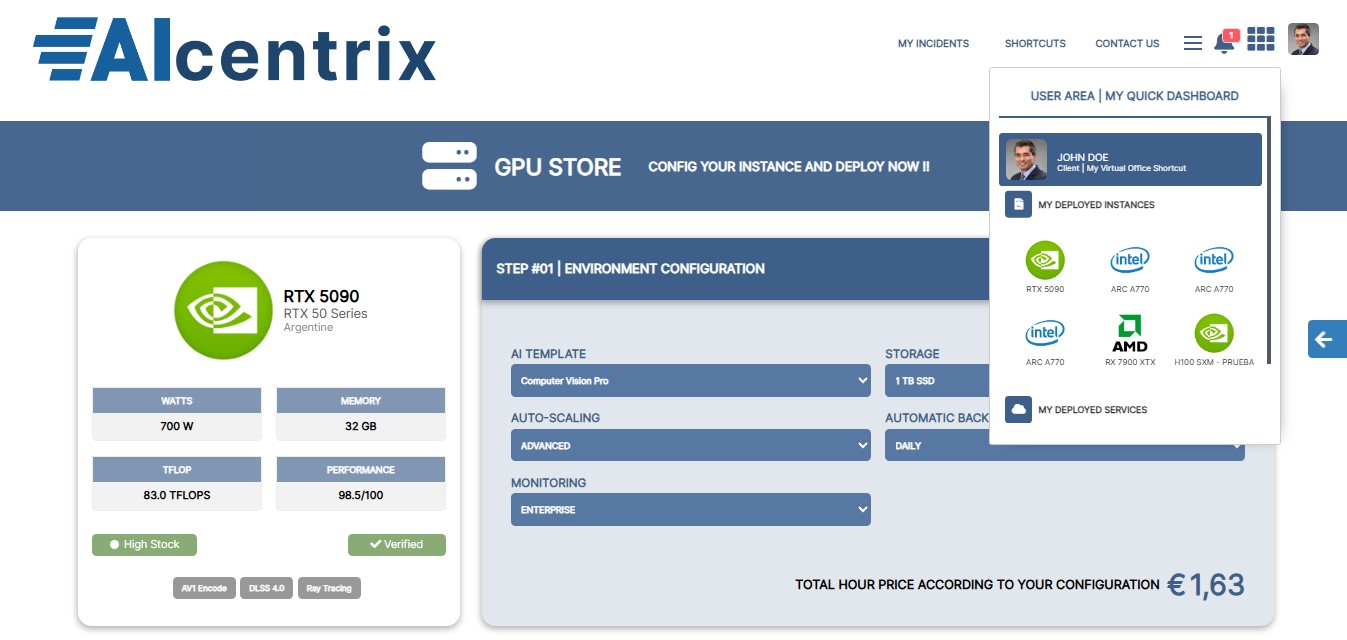The width and height of the screenshot is (1347, 640).
Task: Go to My Incidents
Action: click(933, 44)
